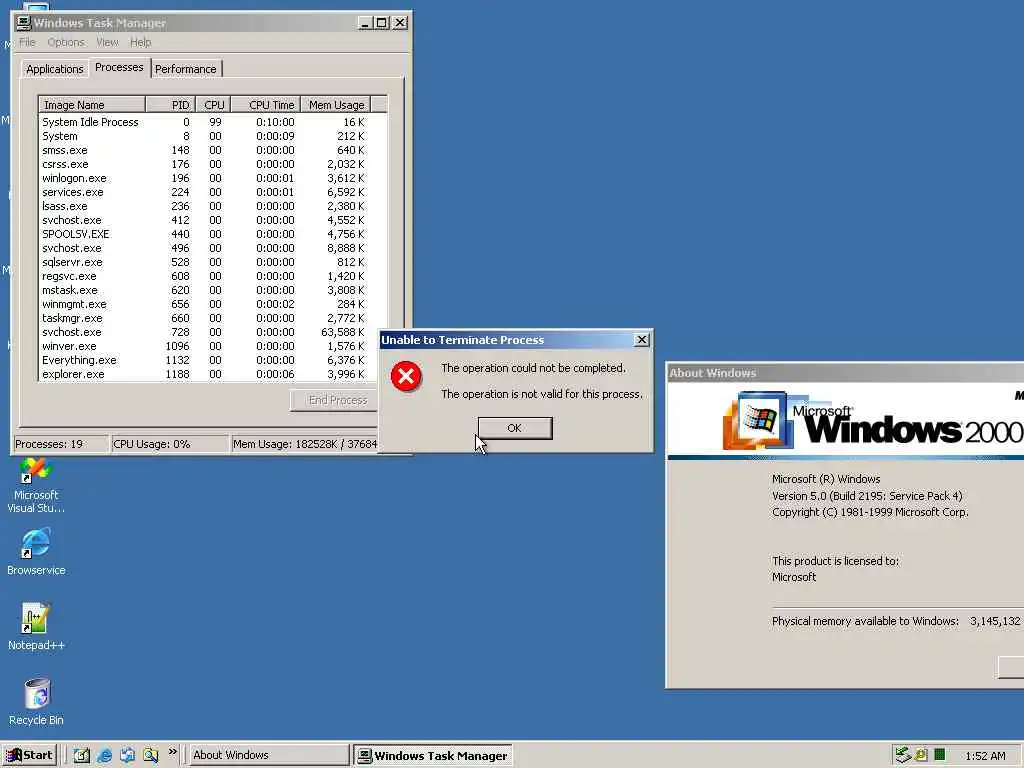Sort by the CPU Time column header

pos(265,105)
